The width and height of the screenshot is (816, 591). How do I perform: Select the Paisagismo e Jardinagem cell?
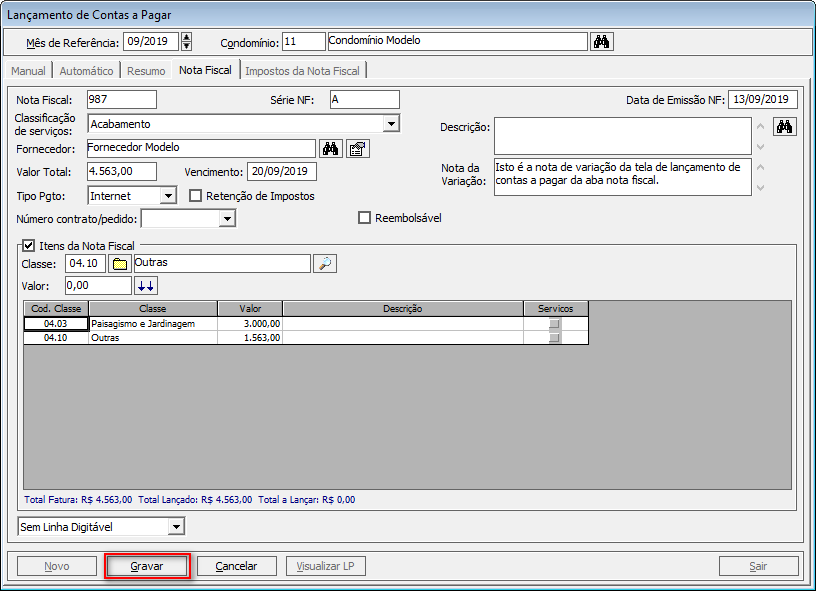(153, 324)
